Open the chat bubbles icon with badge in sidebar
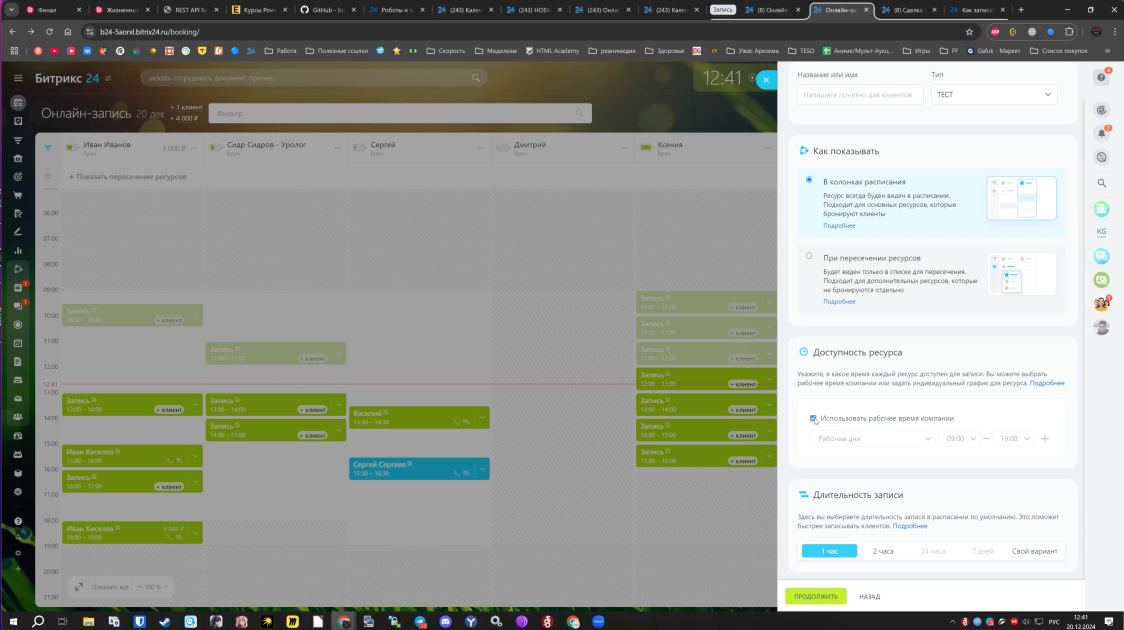This screenshot has width=1124, height=630. pyautogui.click(x=18, y=306)
